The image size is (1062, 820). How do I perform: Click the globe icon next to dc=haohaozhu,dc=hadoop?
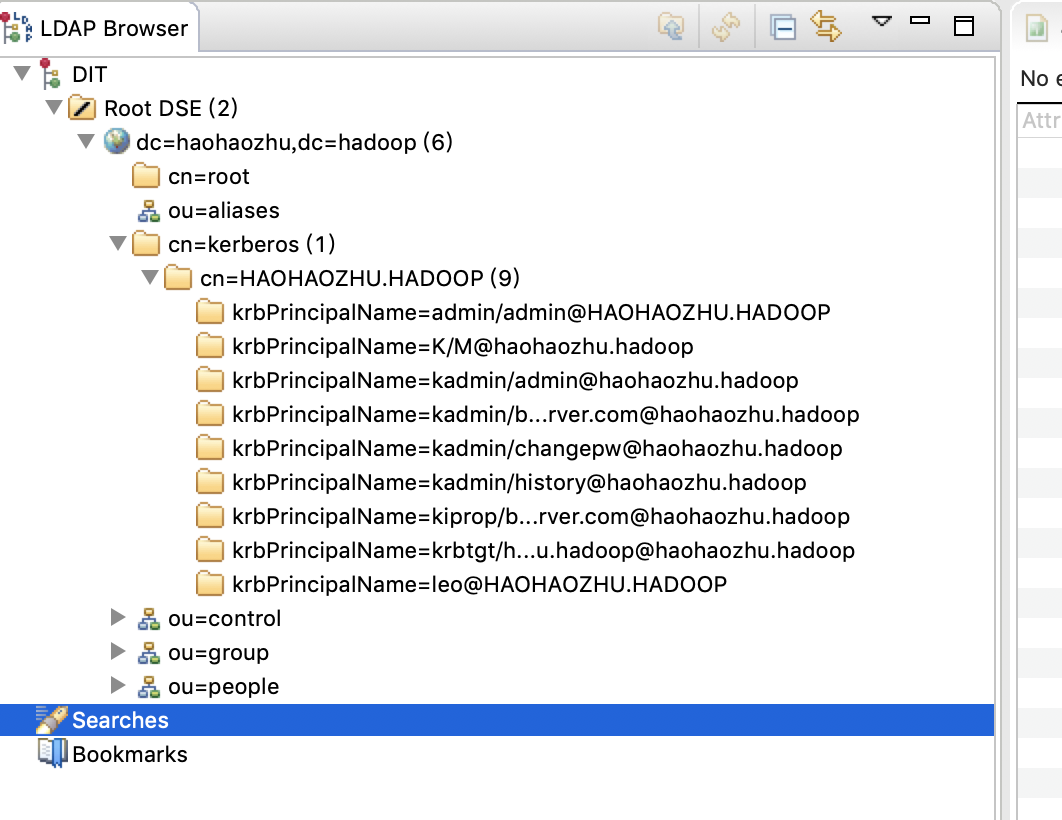[x=117, y=142]
